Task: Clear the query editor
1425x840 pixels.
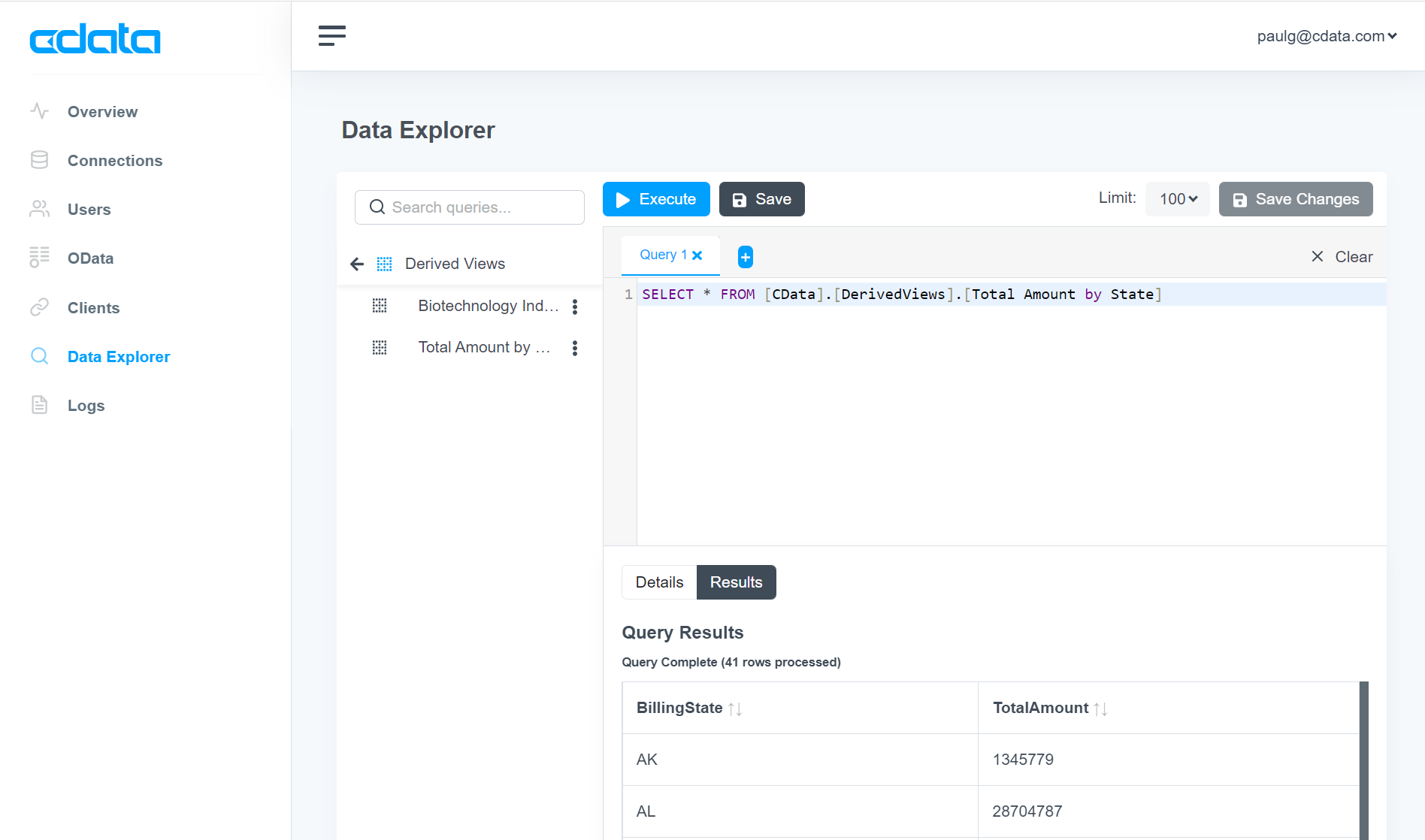Action: (x=1342, y=257)
